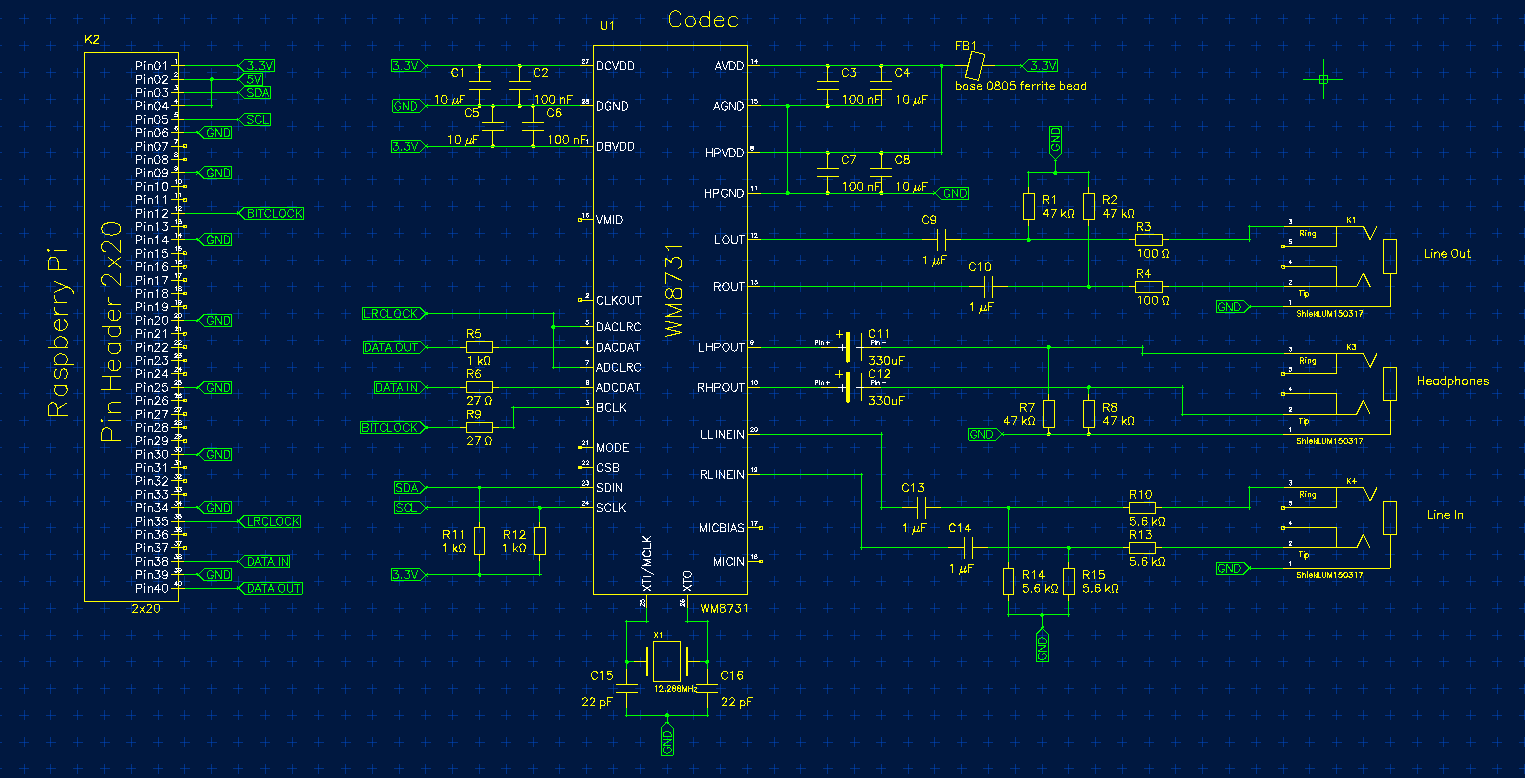This screenshot has height=778, width=1525.
Task: Select capacitor C8 near HPVDD
Action: click(881, 173)
